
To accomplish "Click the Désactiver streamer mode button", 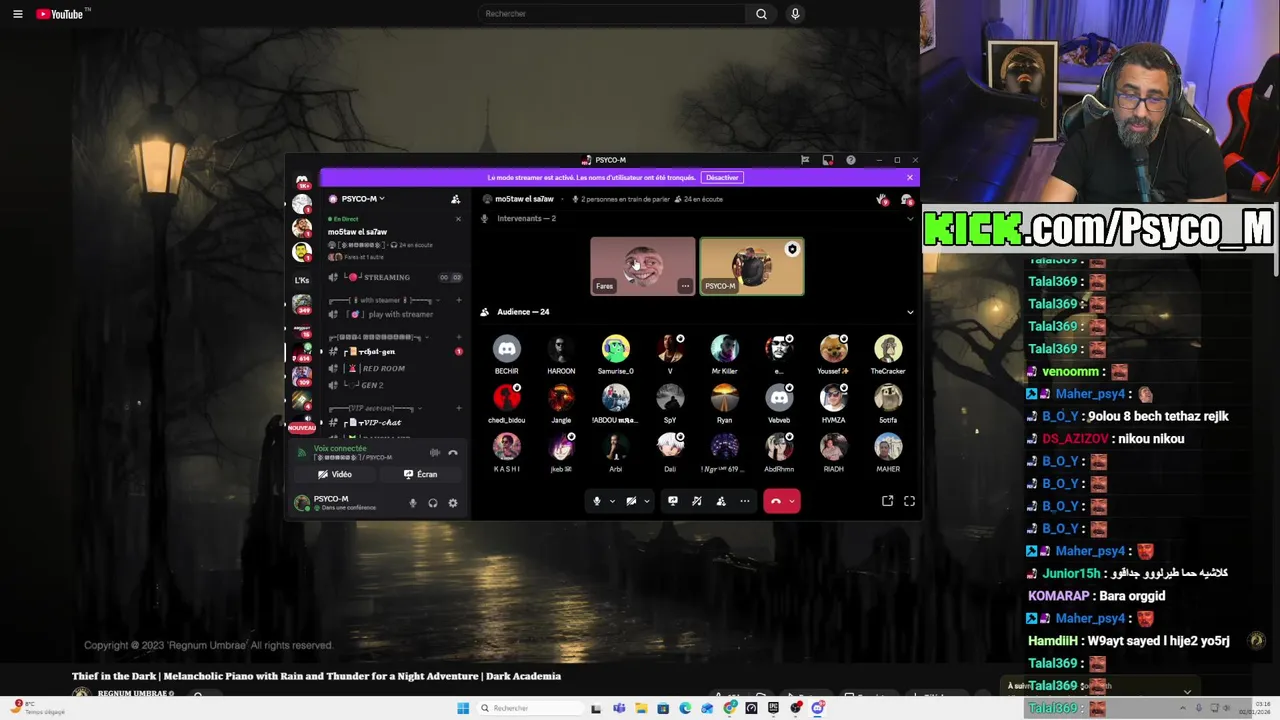I will pos(722,177).
